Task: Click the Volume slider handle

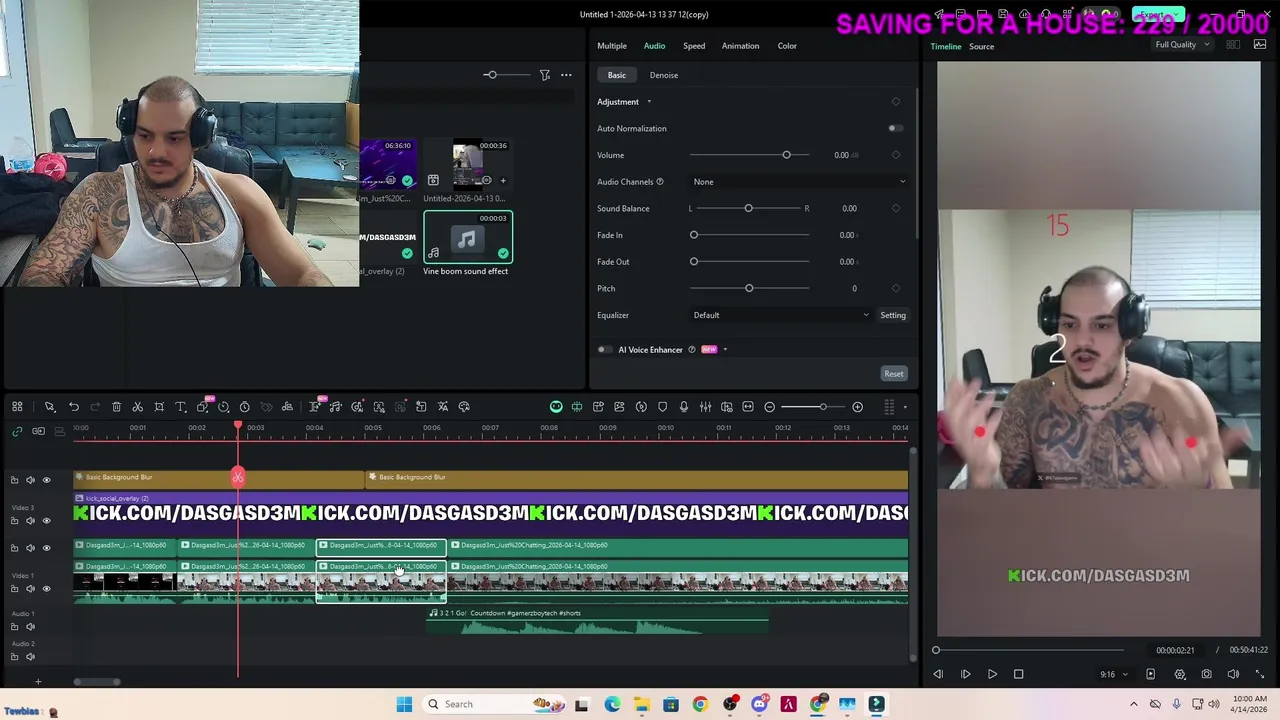Action: point(786,155)
